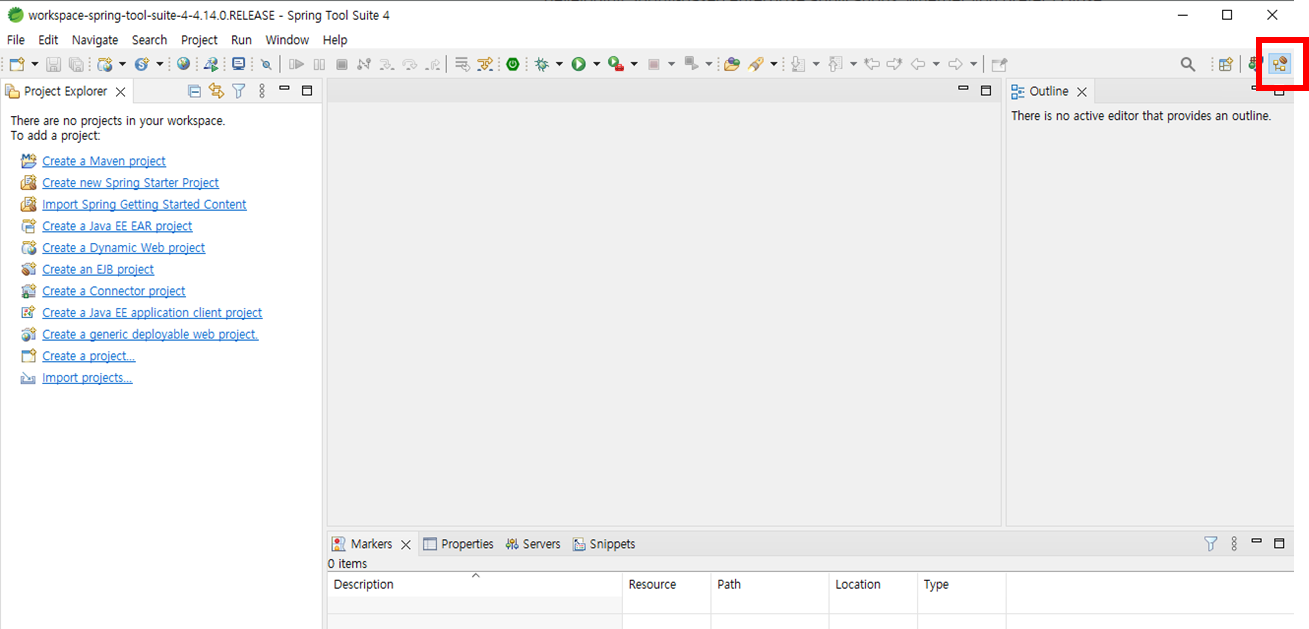Click the Save All icon

[75, 64]
